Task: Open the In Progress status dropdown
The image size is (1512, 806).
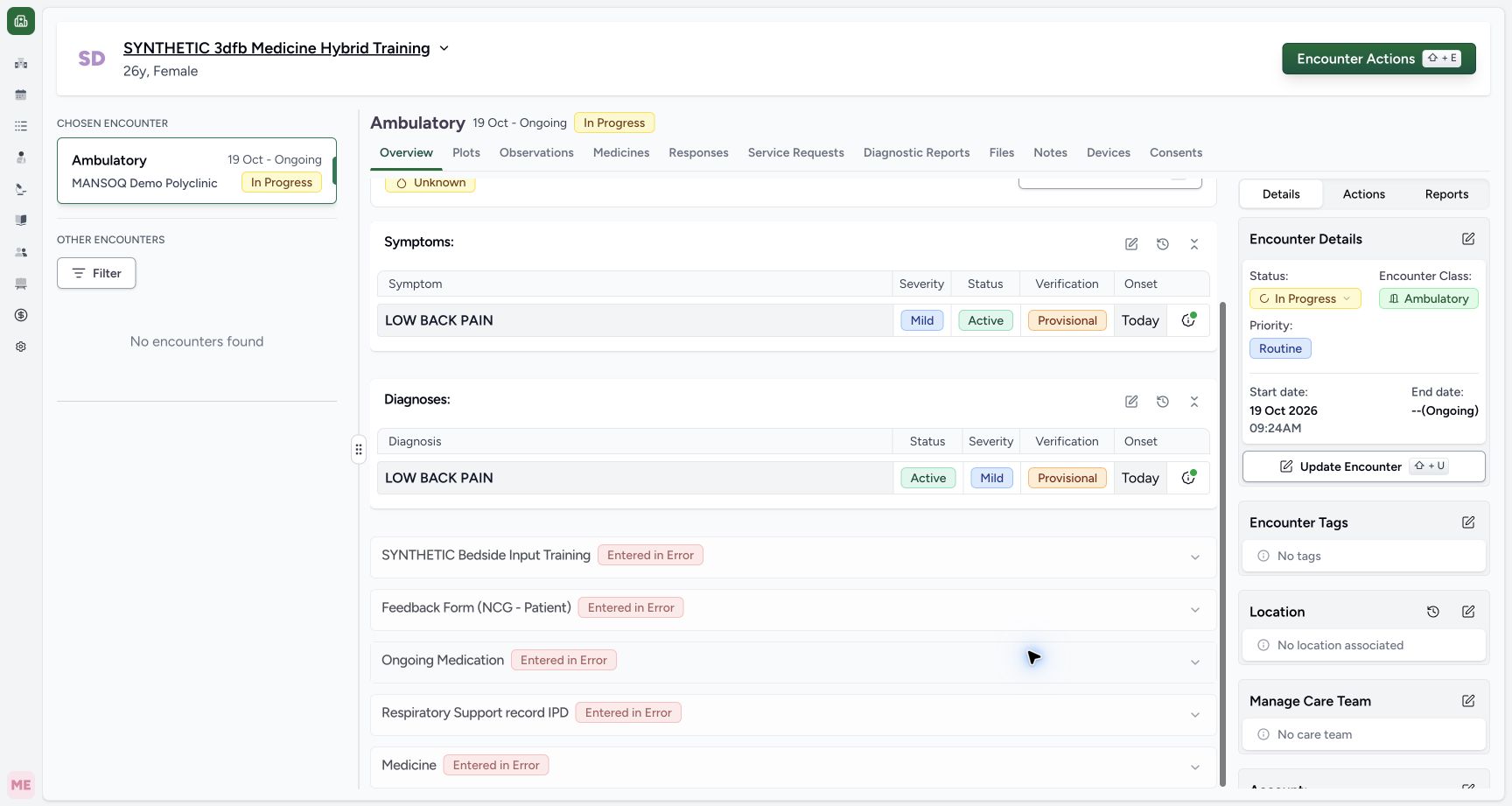Action: [1305, 298]
